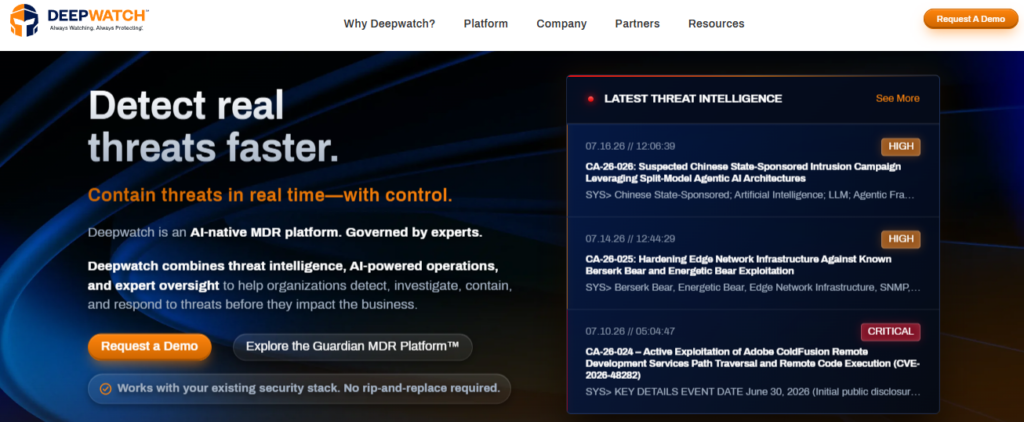
Task: Click See More threat intelligence link
Action: tap(897, 99)
